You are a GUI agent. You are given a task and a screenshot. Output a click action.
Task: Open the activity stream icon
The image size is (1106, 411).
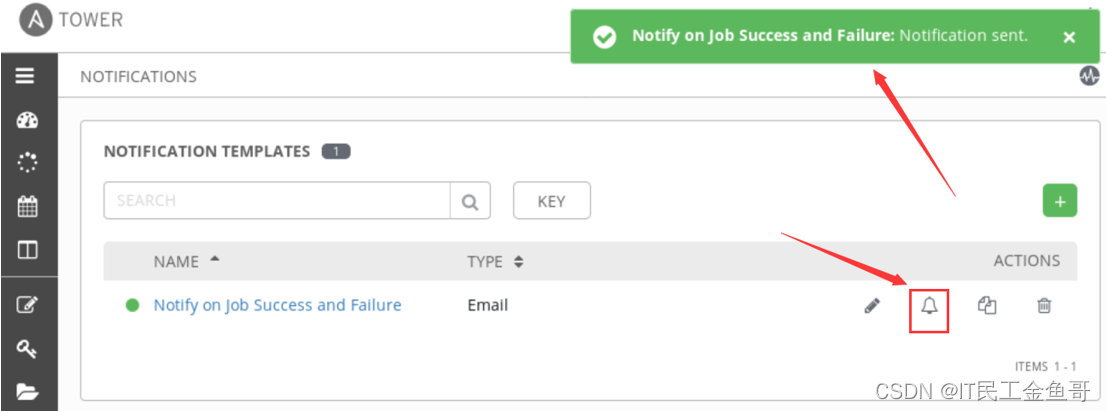(x=1088, y=76)
